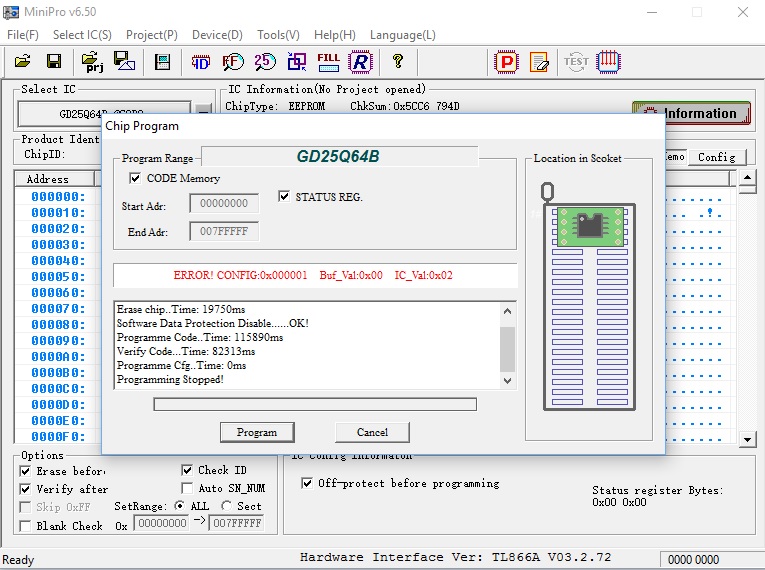
Task: Click the chip ID read icon
Action: point(201,62)
